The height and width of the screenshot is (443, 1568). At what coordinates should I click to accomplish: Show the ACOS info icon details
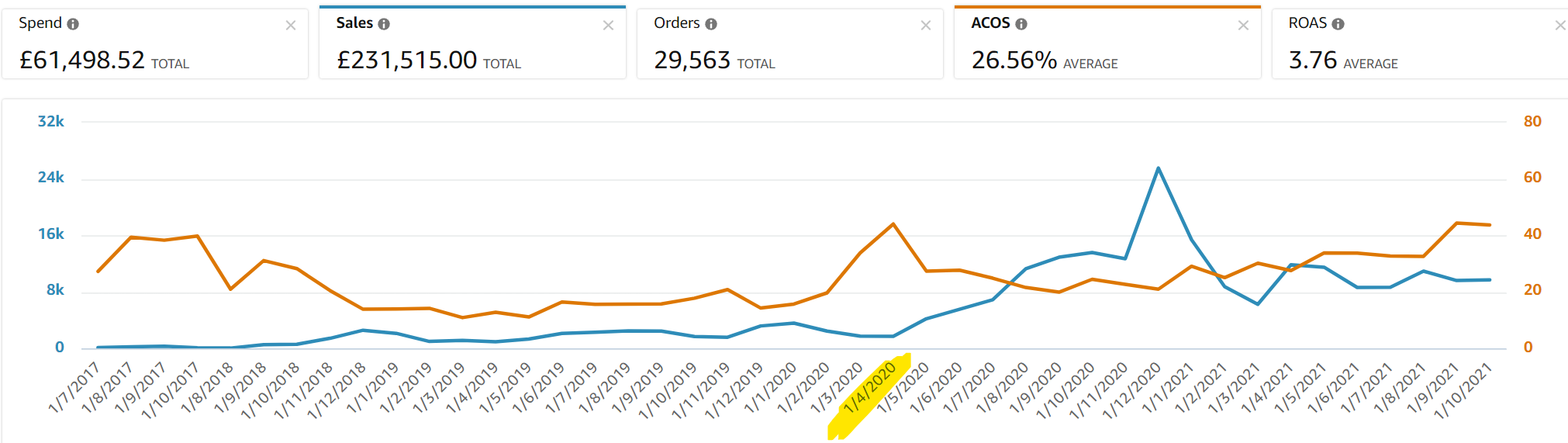click(x=1021, y=24)
